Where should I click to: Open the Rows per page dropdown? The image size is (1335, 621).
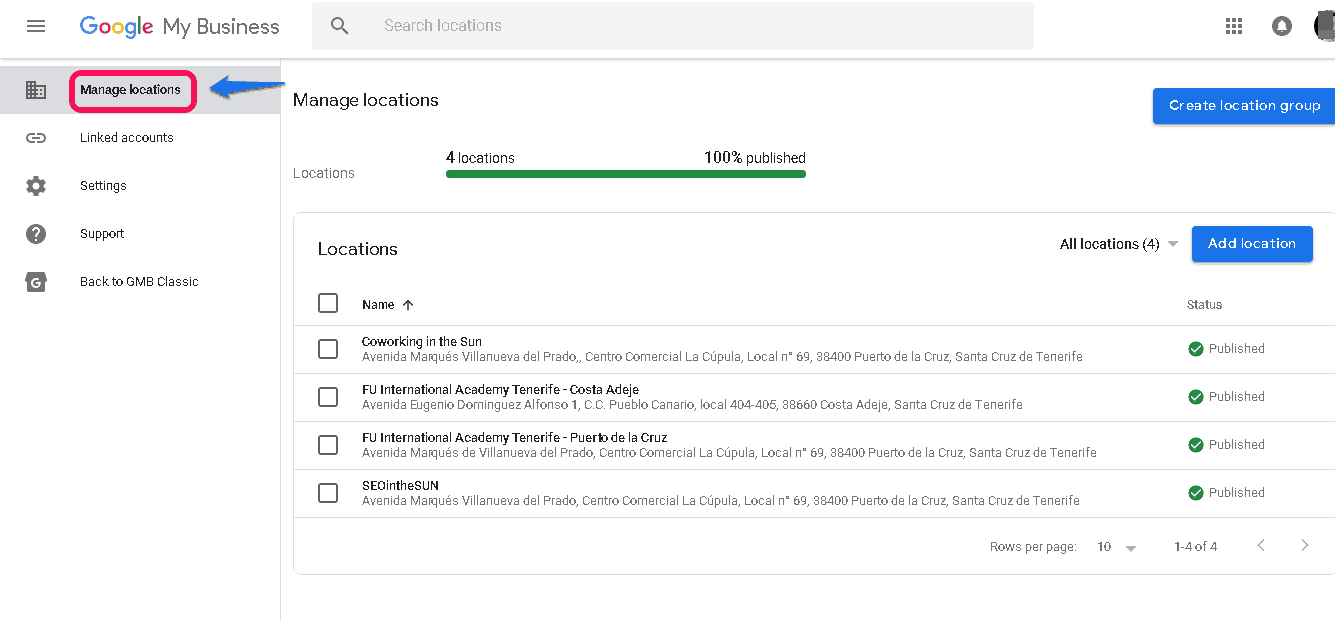point(1117,547)
